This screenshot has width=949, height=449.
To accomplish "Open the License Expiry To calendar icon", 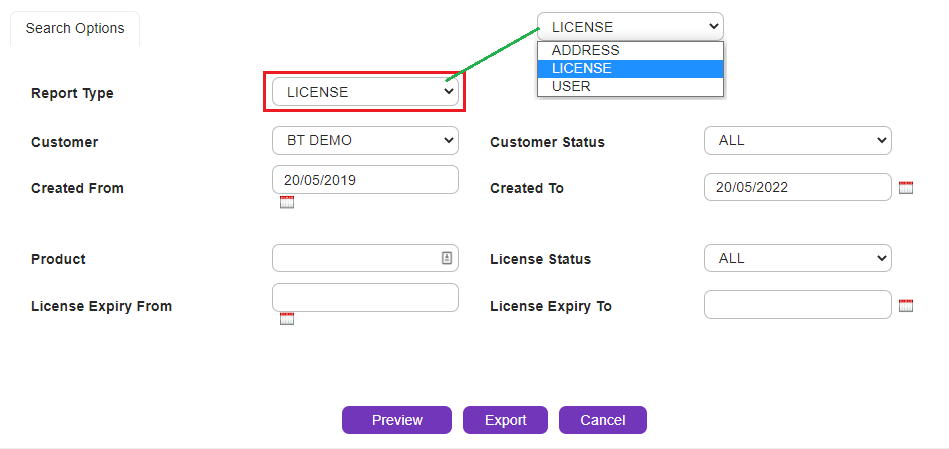I will [x=906, y=306].
